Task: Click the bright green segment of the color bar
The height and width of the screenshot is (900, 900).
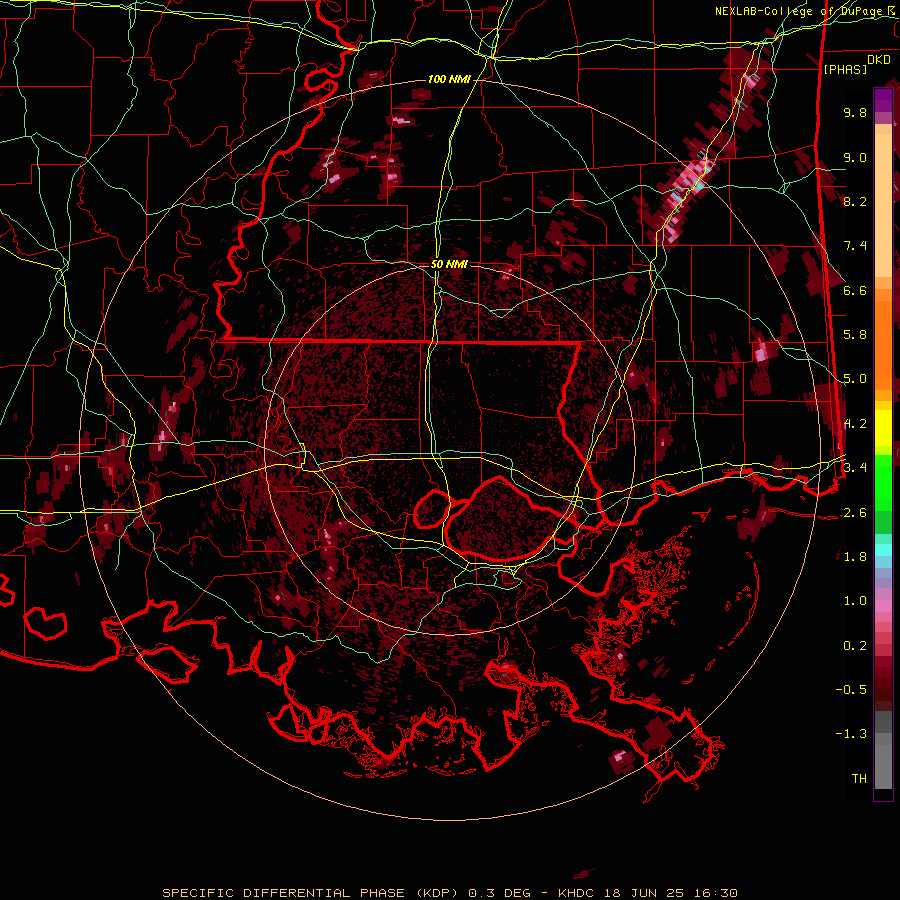Action: click(x=883, y=482)
